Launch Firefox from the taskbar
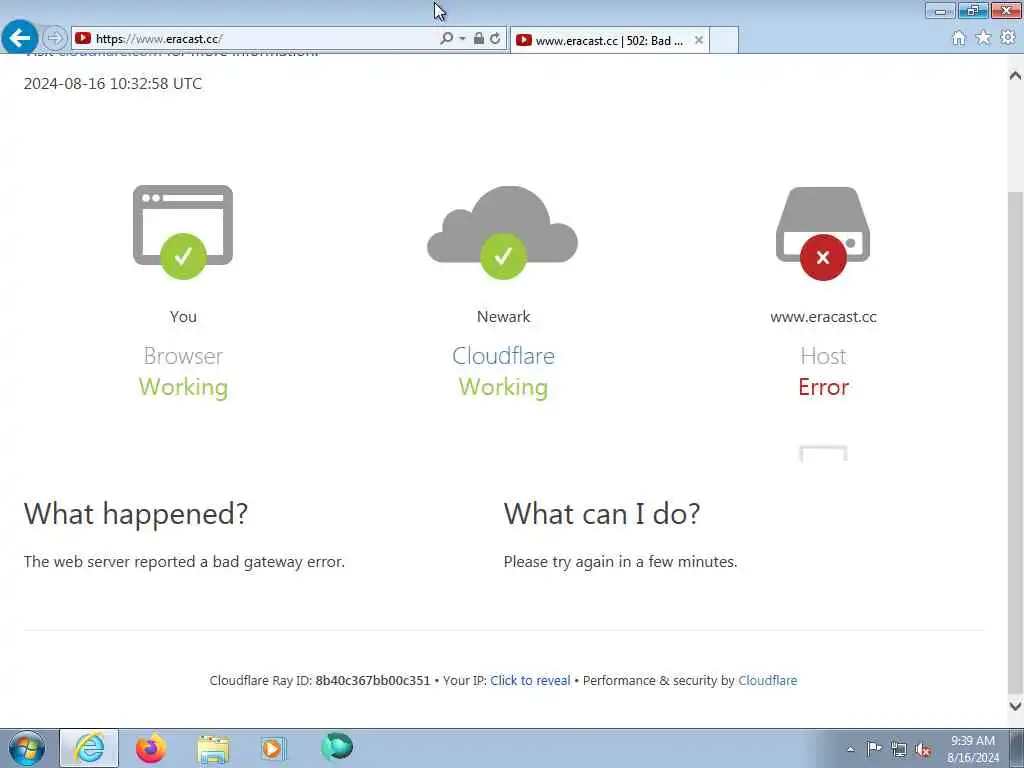 point(150,748)
